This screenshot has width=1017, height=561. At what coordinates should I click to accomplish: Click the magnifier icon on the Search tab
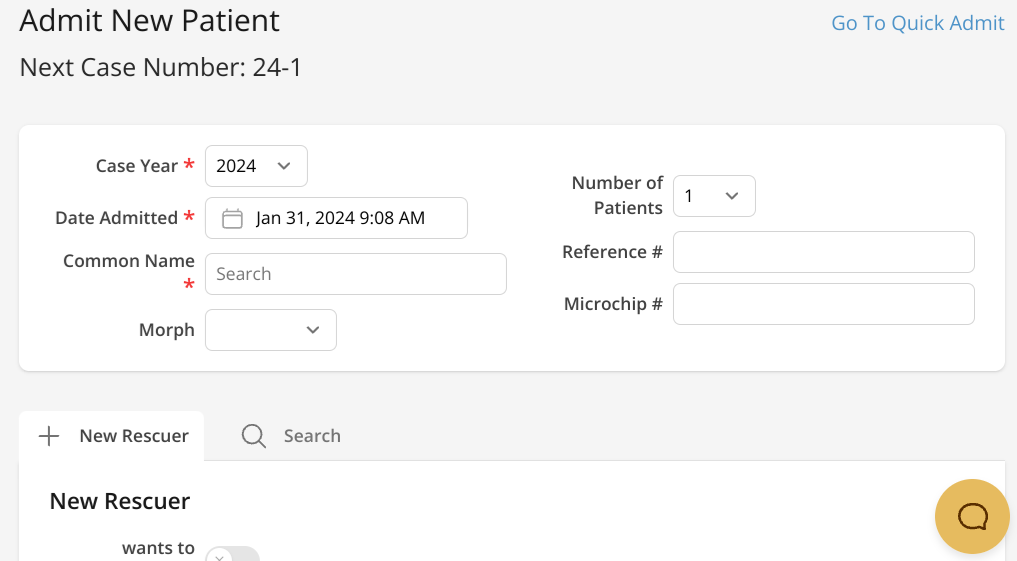coord(254,436)
